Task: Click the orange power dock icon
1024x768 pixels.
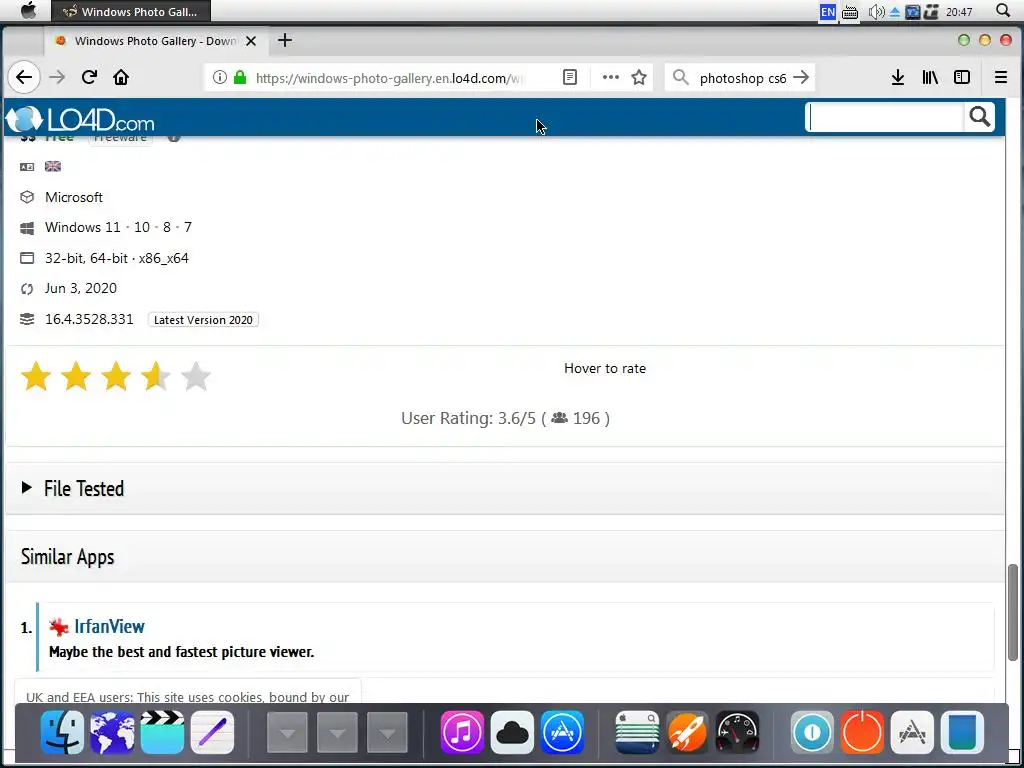Action: pos(862,733)
